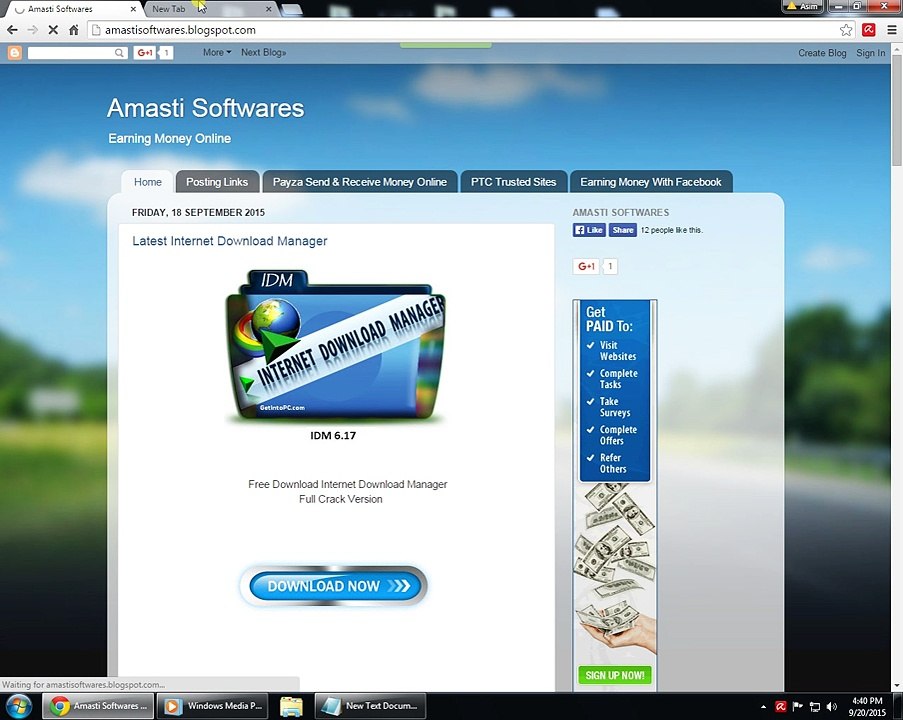Screen dimensions: 903x720
Task: Open the Chrome hamburger menu
Action: tap(891, 30)
